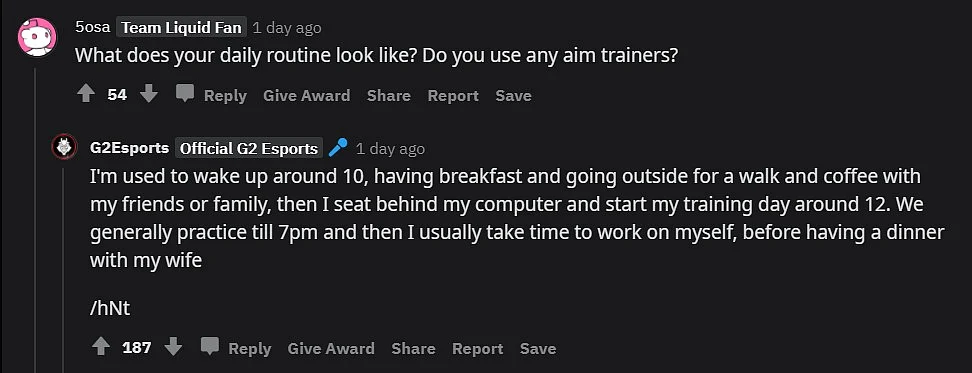The width and height of the screenshot is (972, 373).
Task: Click speech bubble icon under G2Esports reply
Action: (210, 346)
